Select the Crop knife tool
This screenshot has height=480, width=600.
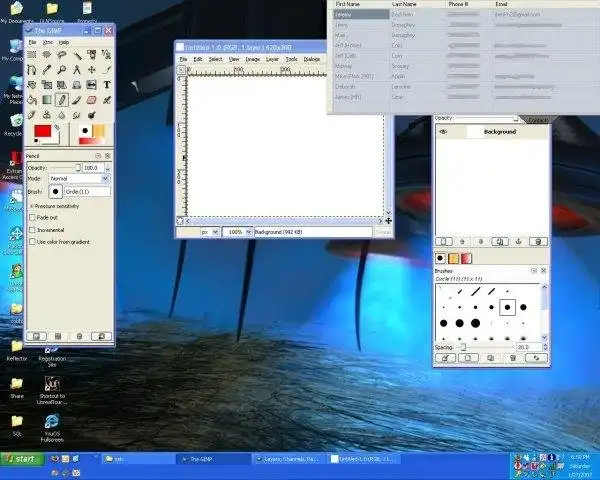[106, 70]
